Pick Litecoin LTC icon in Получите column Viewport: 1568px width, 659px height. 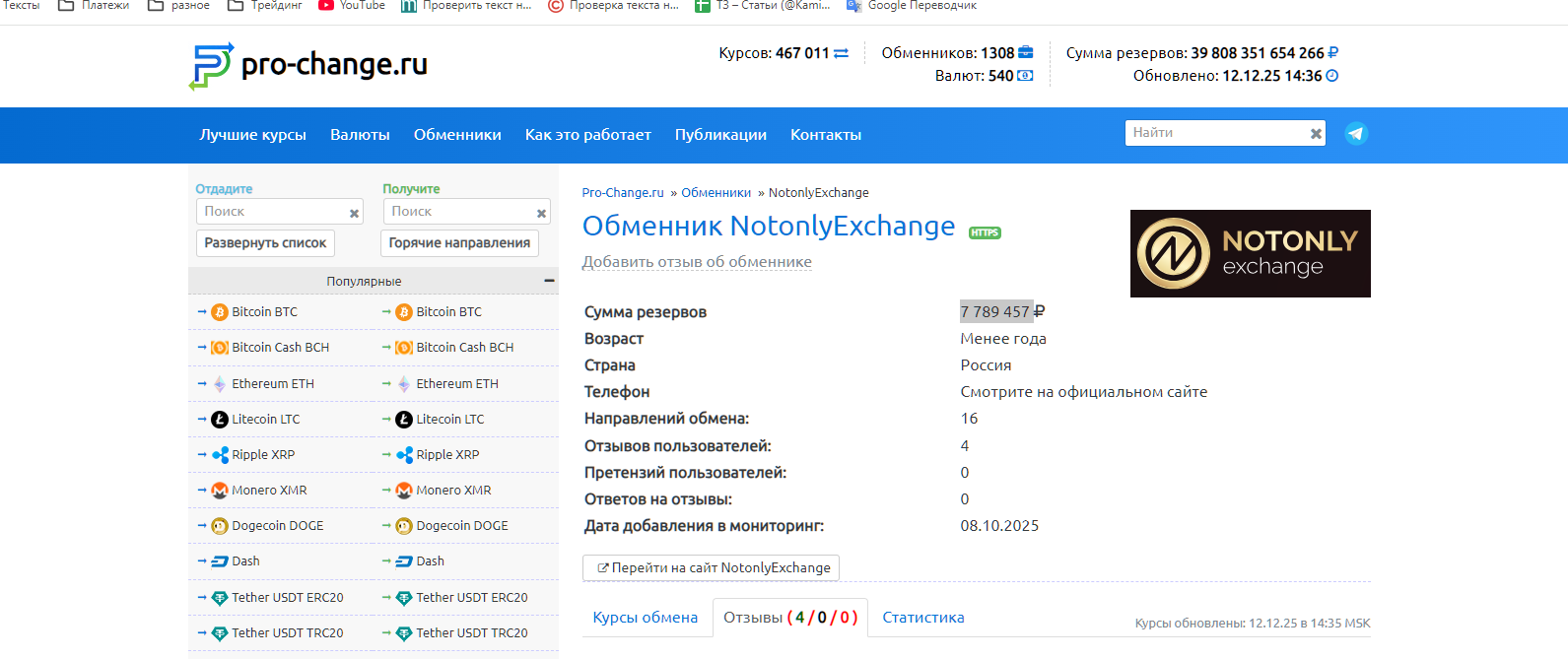pyautogui.click(x=404, y=420)
